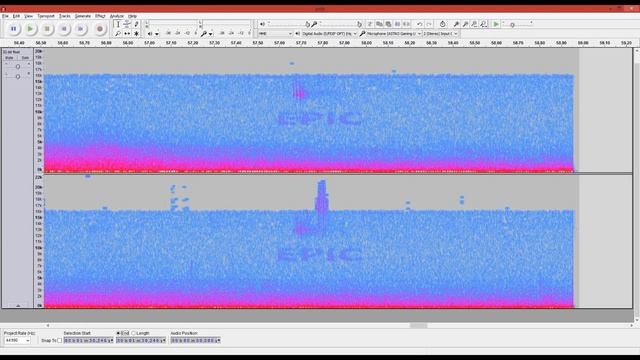Open the Sync-Lock tracks clock icon
Image resolution: width=640 pixels, height=360 pixels.
pos(442,24)
